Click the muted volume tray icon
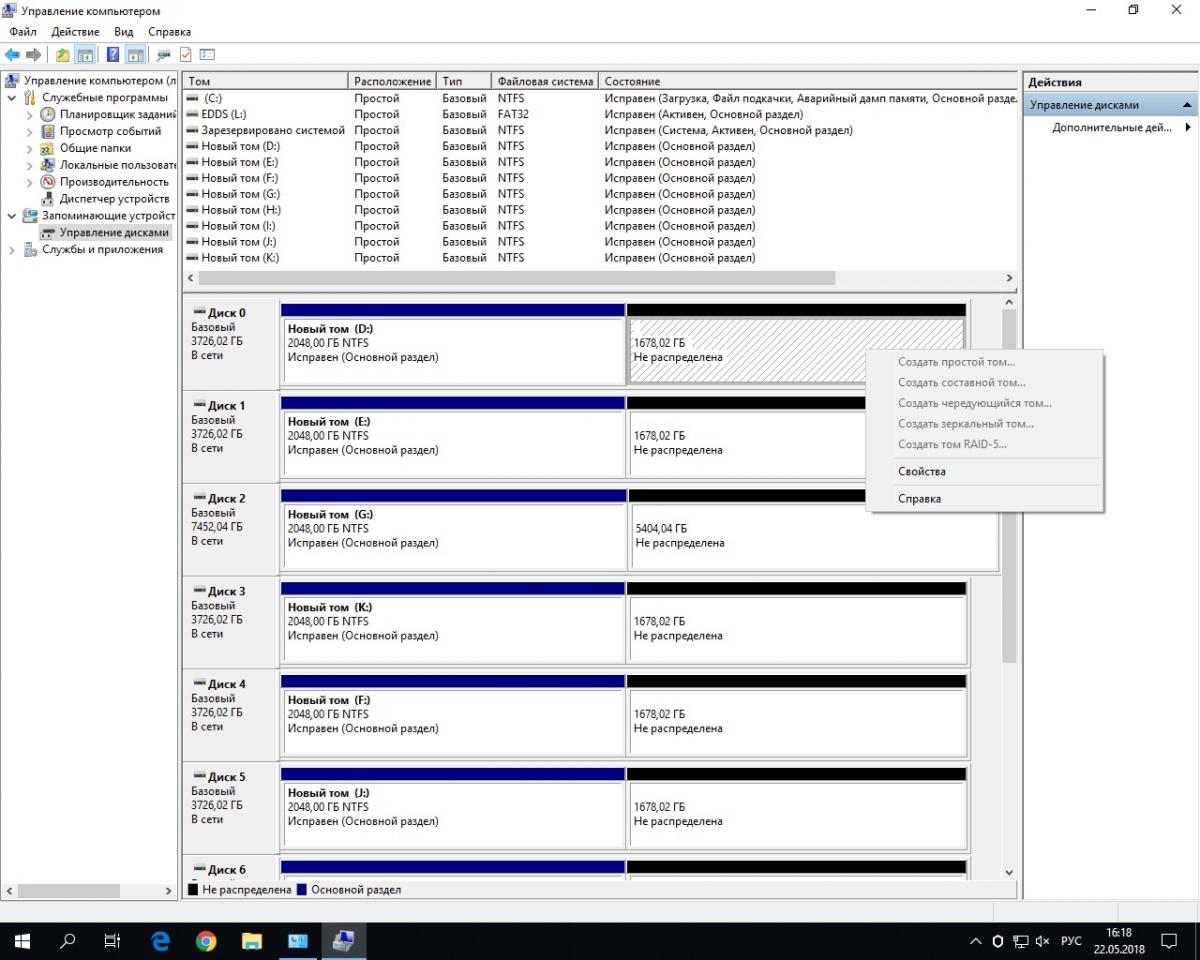 tap(1043, 941)
